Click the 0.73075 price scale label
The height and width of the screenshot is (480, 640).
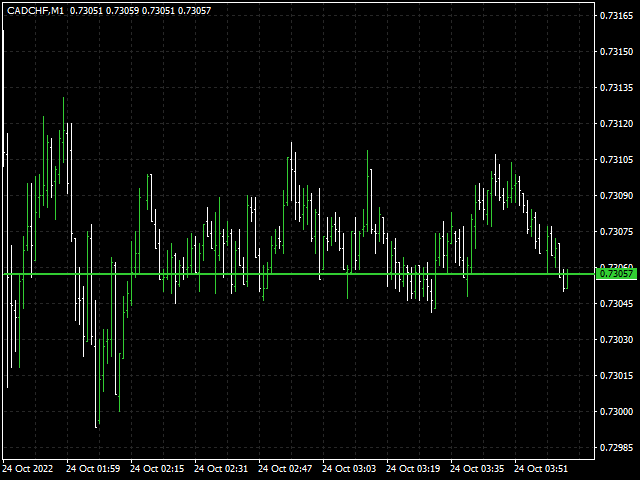pyautogui.click(x=616, y=231)
